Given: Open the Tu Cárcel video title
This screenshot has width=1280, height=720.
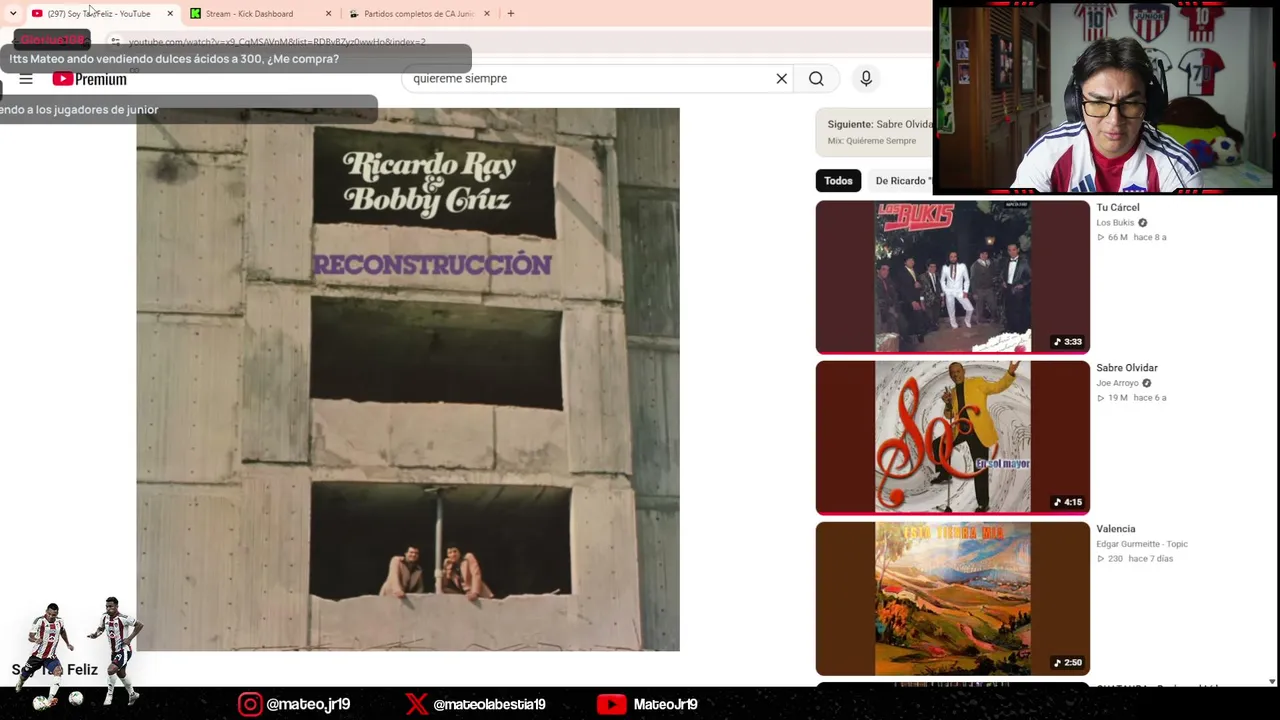Looking at the screenshot, I should click(1117, 208).
